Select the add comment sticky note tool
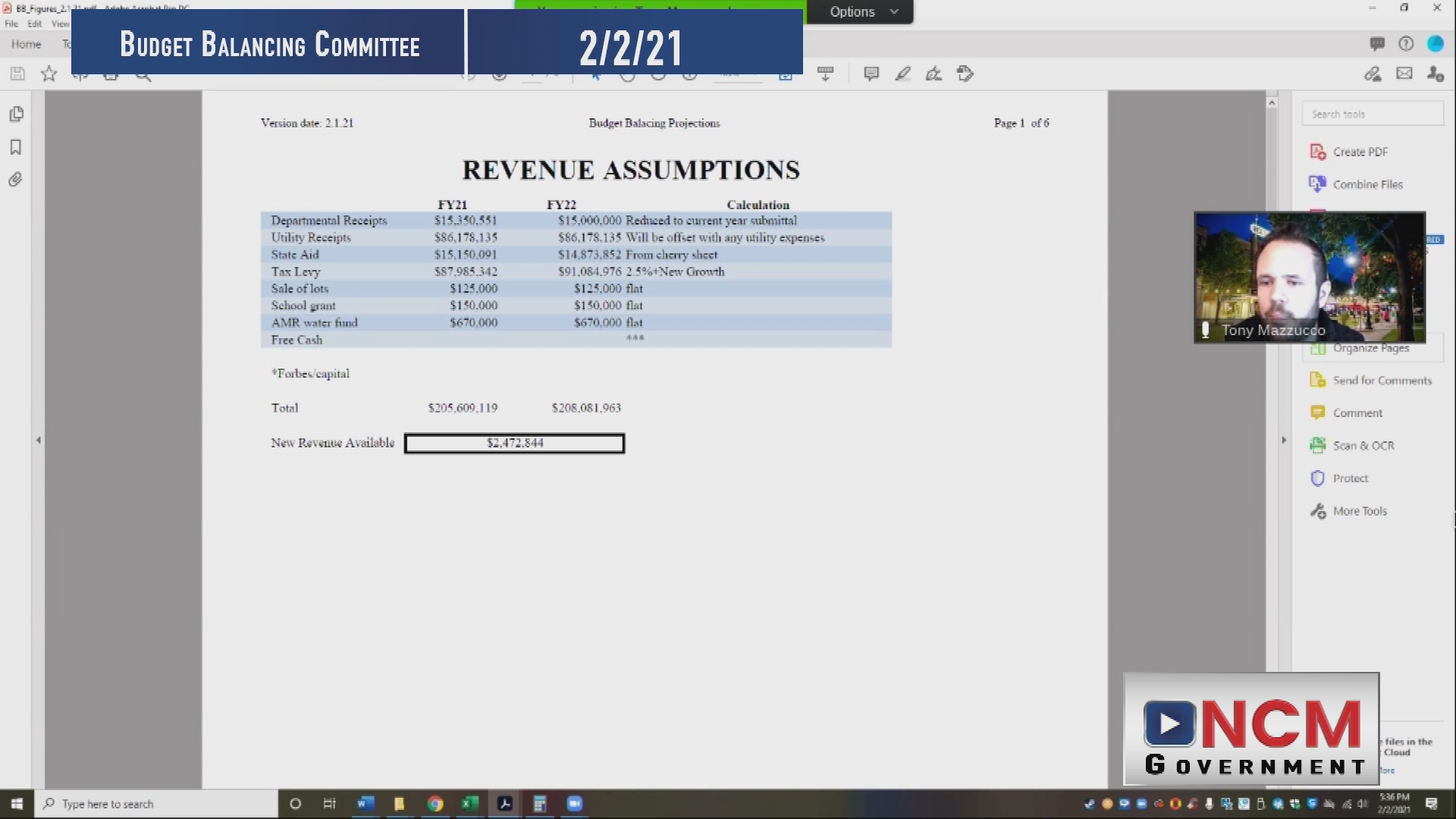Viewport: 1456px width, 819px height. pos(871,74)
